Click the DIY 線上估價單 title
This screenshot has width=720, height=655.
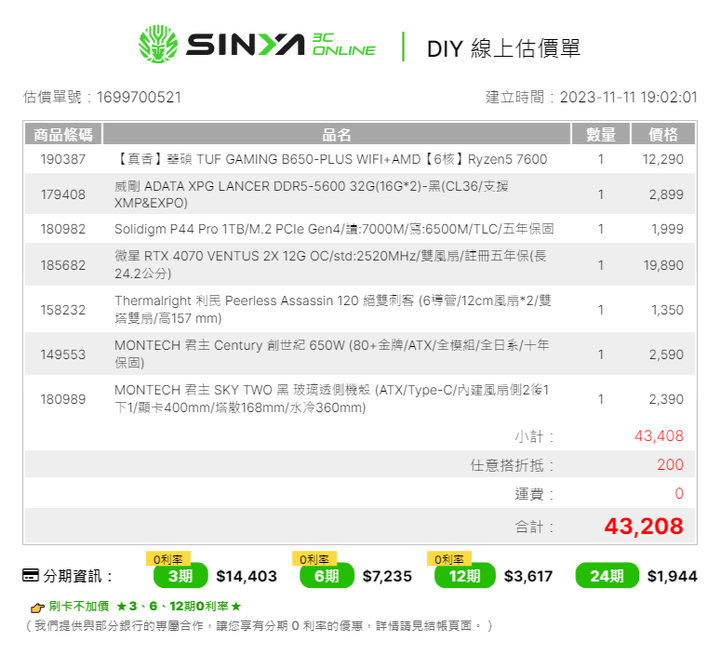pos(504,48)
